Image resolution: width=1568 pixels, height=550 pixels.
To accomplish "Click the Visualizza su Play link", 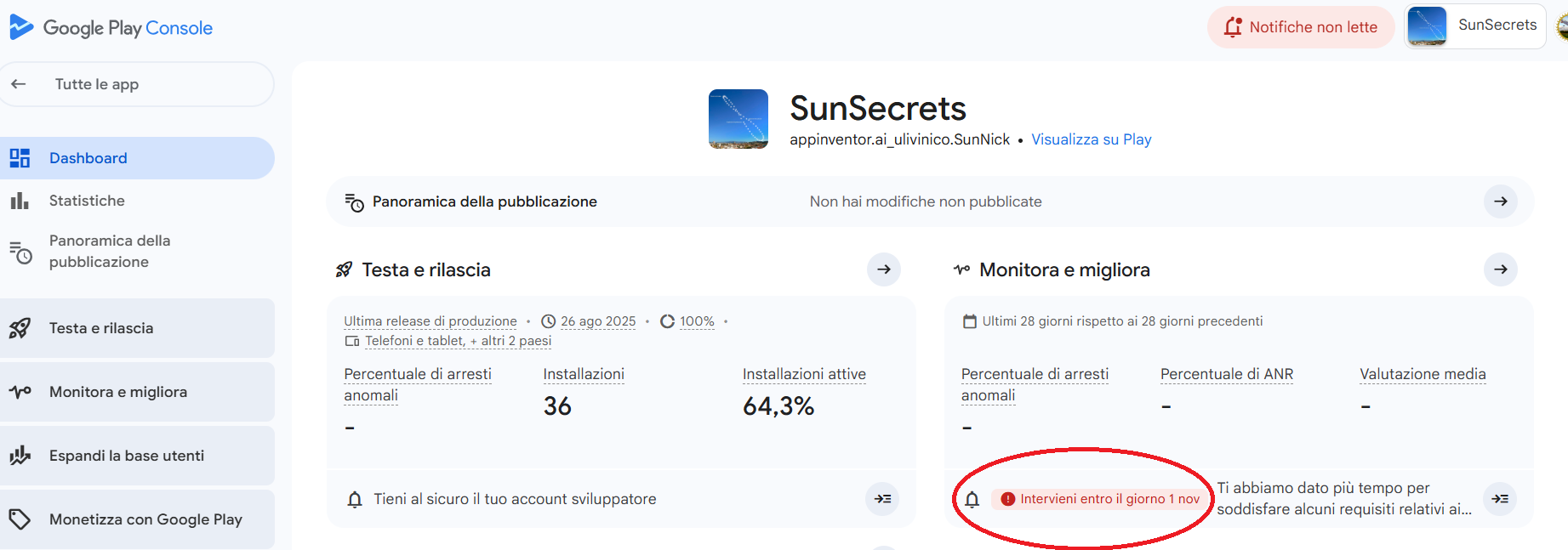I will click(x=1091, y=139).
